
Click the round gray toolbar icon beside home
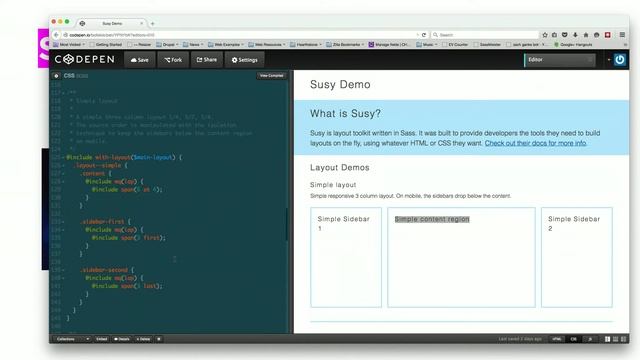596,35
